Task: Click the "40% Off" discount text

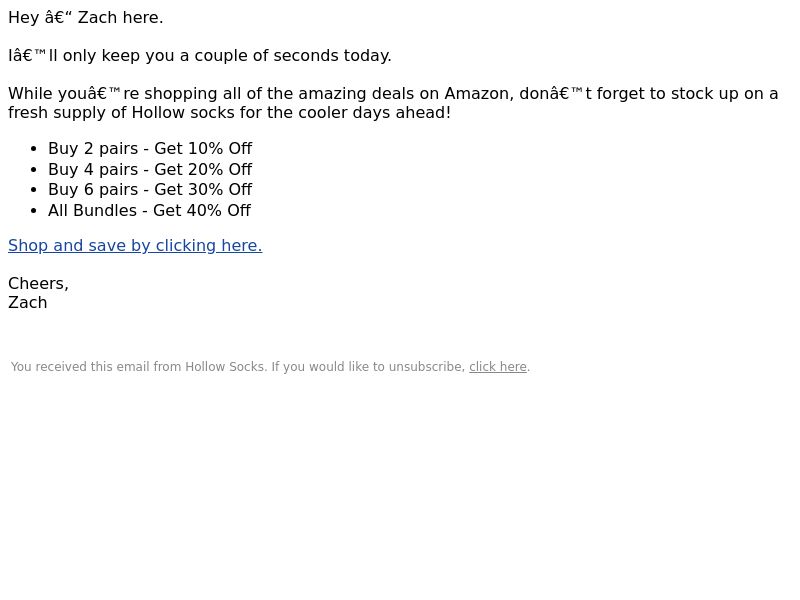Action: tap(219, 210)
